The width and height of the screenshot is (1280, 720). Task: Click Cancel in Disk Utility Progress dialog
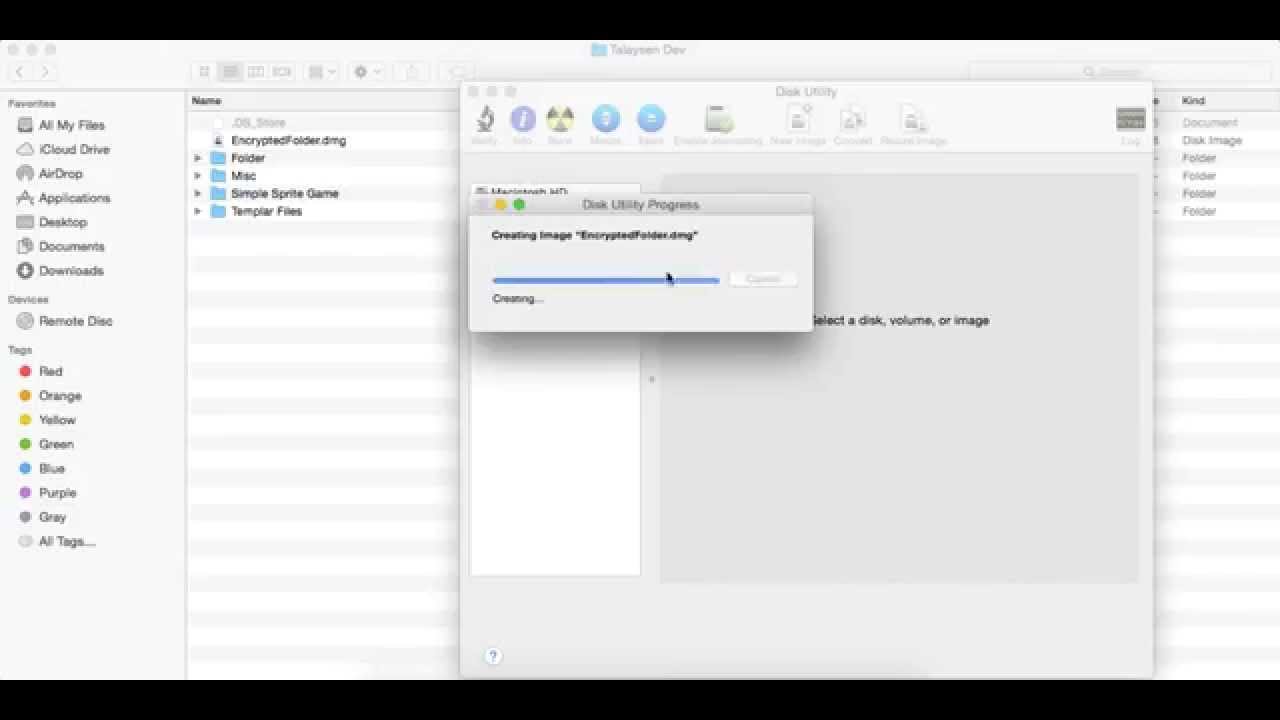pyautogui.click(x=763, y=279)
